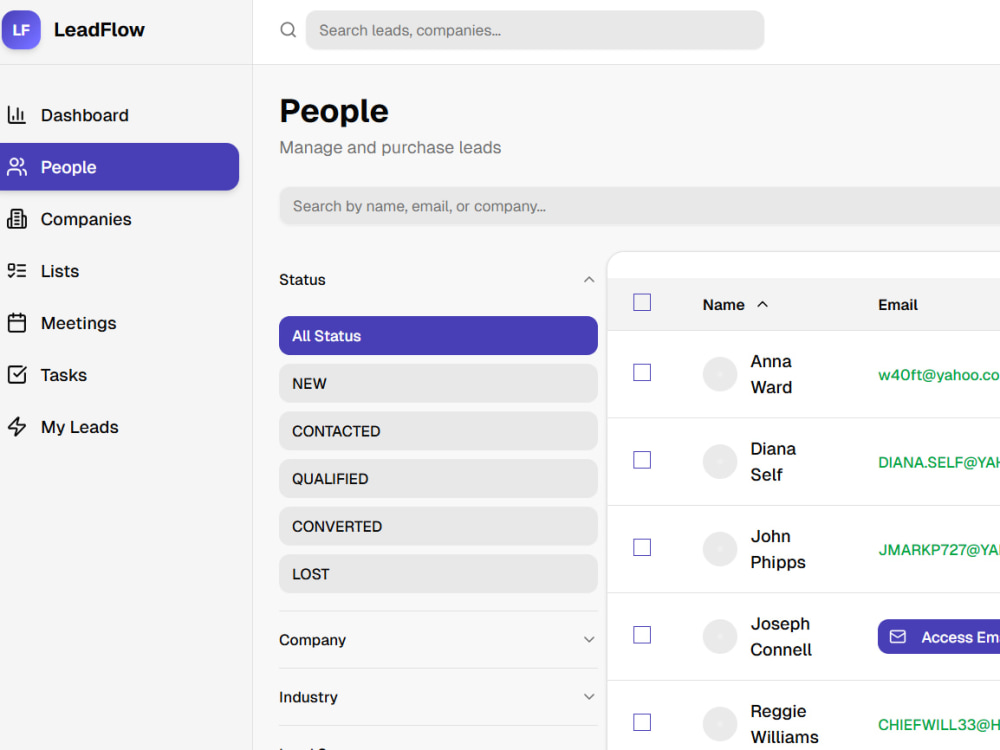Open Meetings in the sidebar
Image resolution: width=1000 pixels, height=750 pixels.
[x=119, y=323]
